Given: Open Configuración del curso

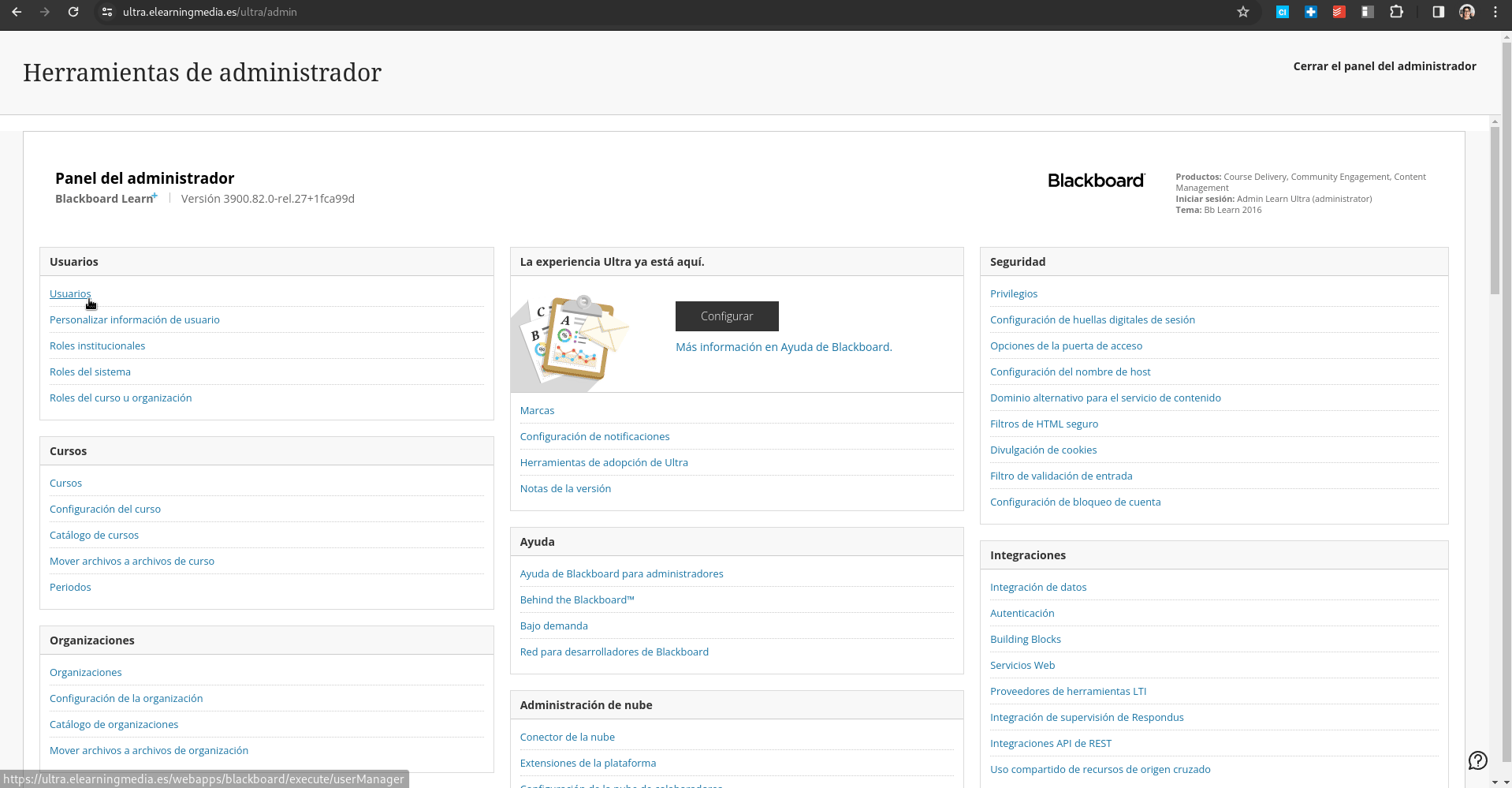Looking at the screenshot, I should pyautogui.click(x=105, y=509).
